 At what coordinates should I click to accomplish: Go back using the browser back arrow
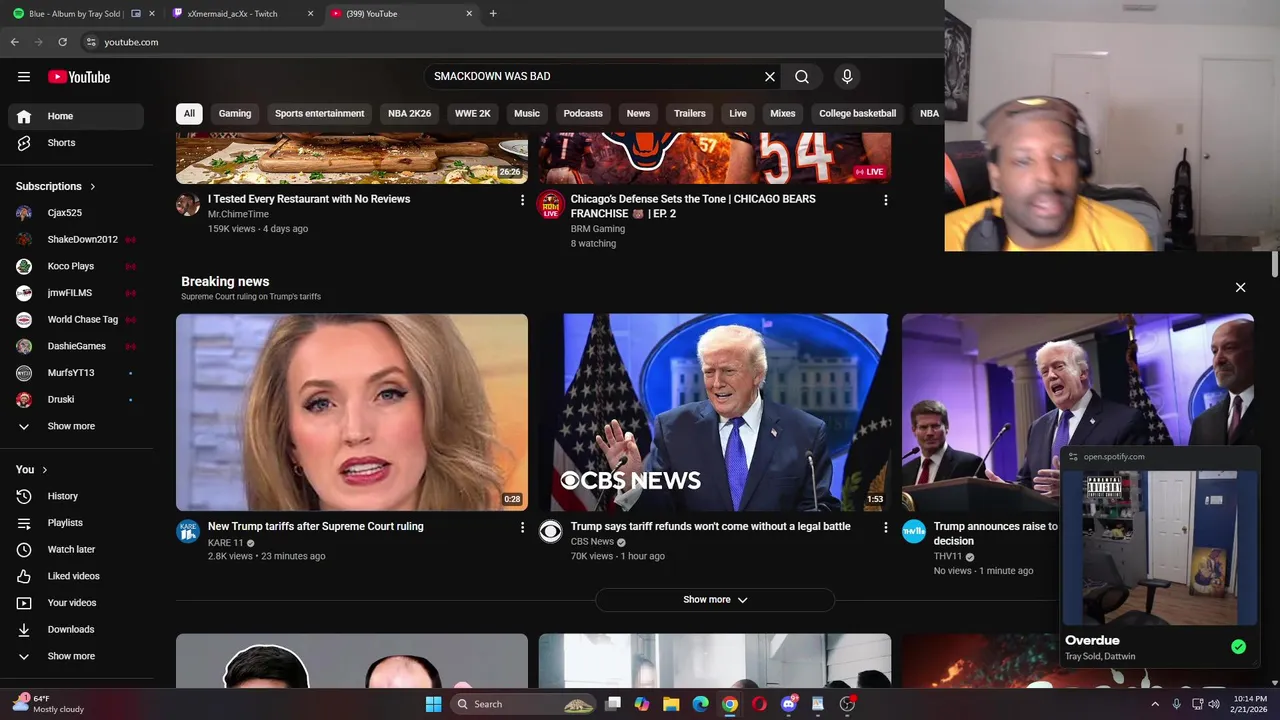pyautogui.click(x=14, y=42)
